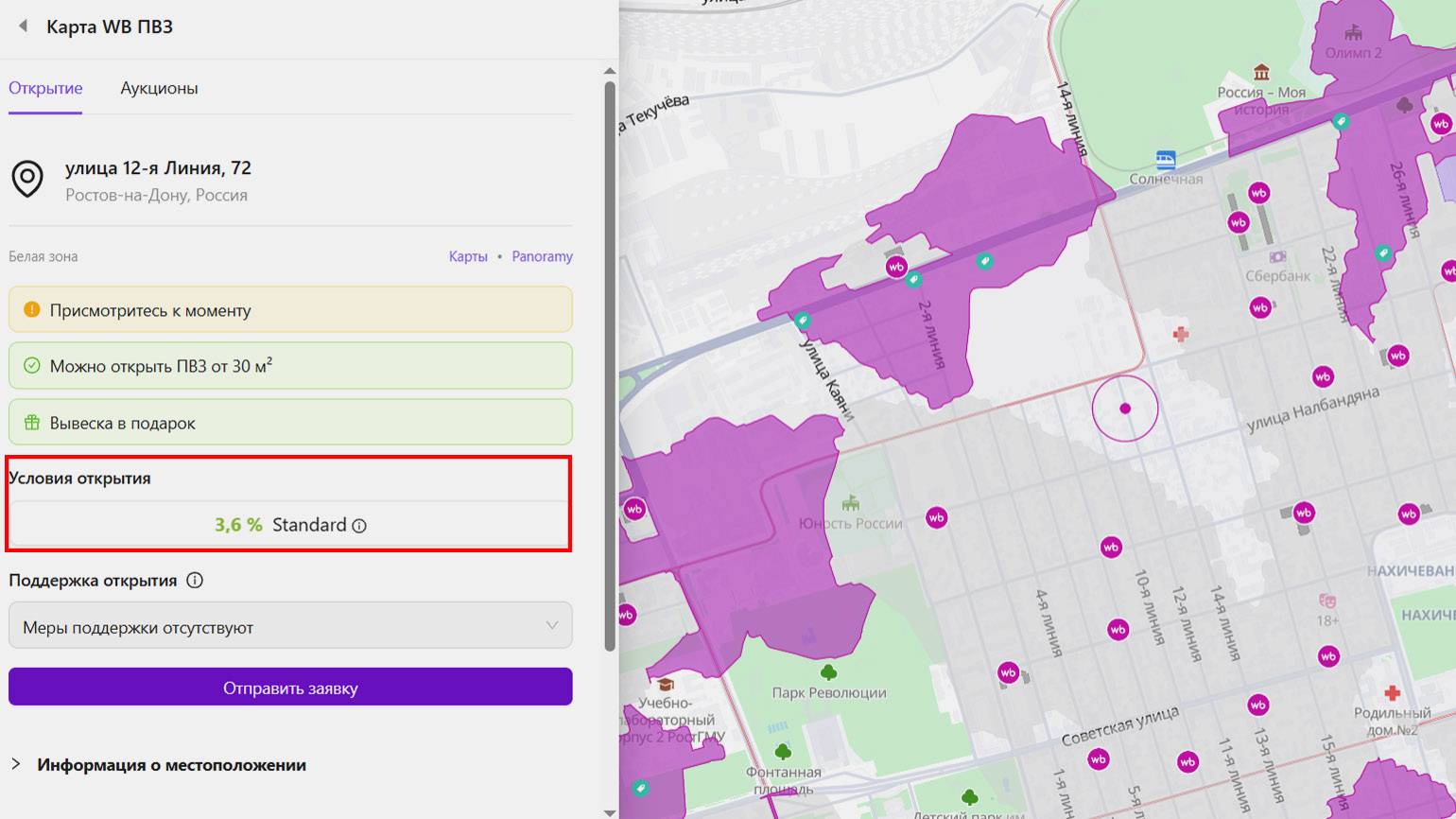Click the Отправить заявку button

(290, 687)
